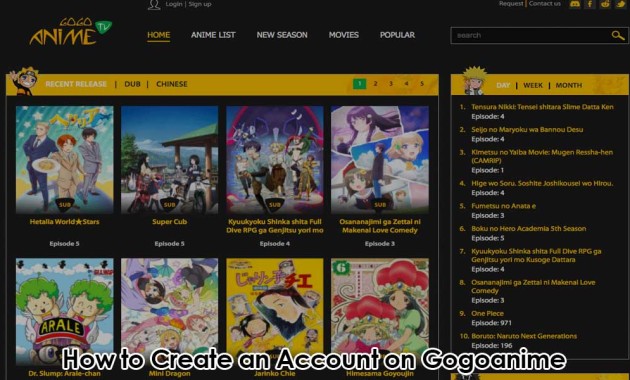Image resolution: width=630 pixels, height=380 pixels.
Task: Click the Gogoanime TV logo
Action: pyautogui.click(x=71, y=31)
